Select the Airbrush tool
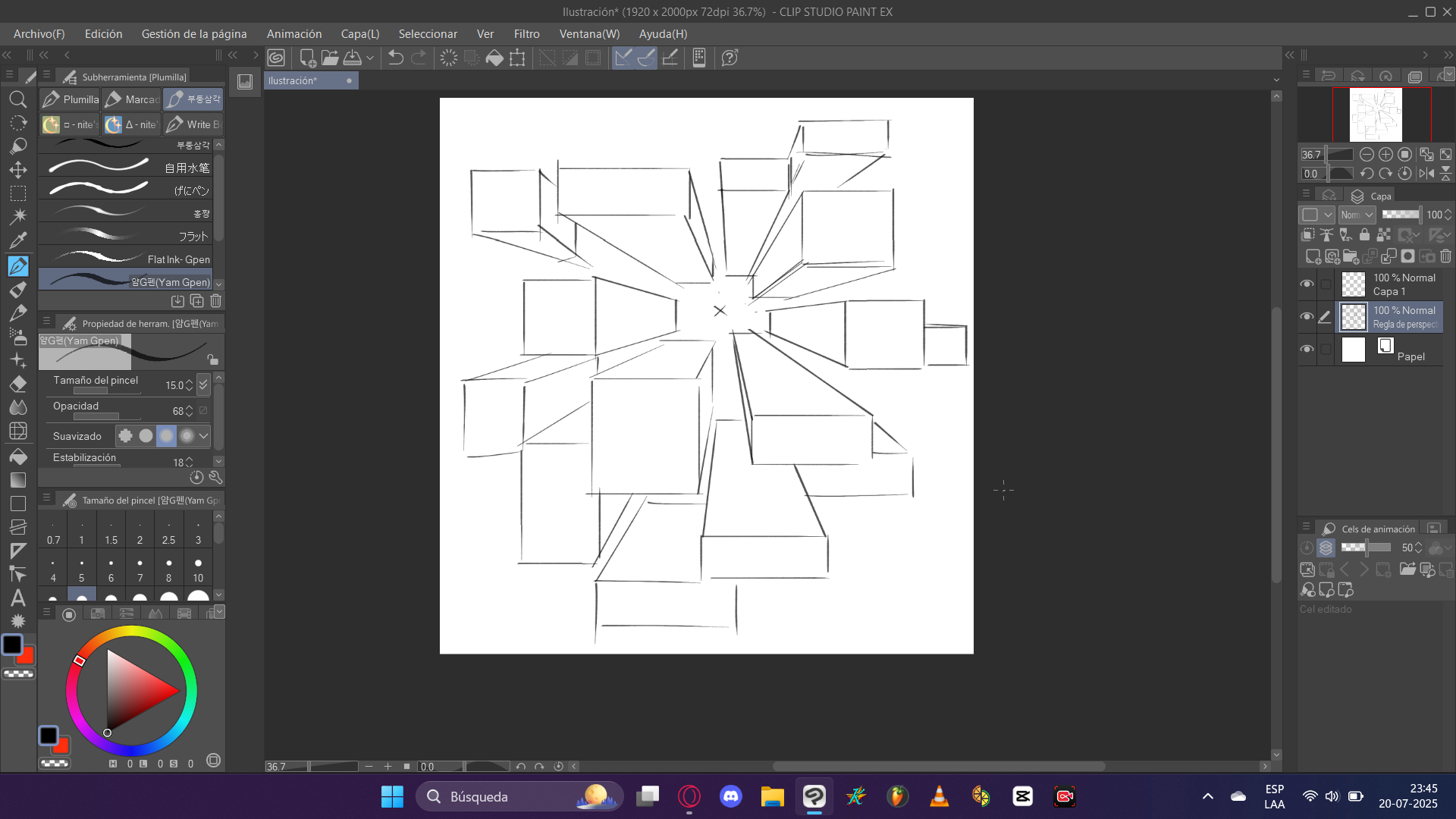 [x=18, y=336]
